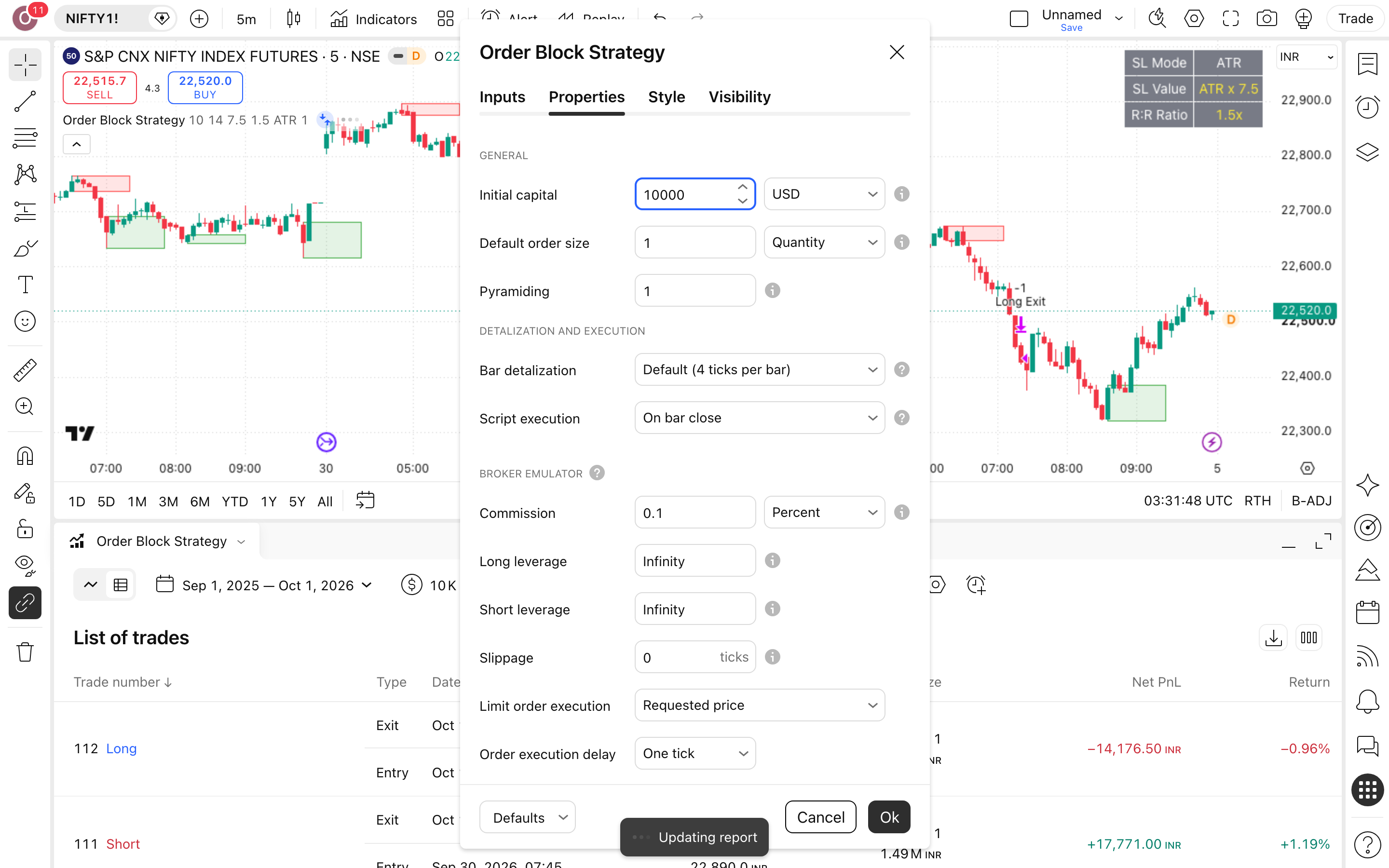The height and width of the screenshot is (868, 1389).
Task: Click the trash remove objects icon
Action: pos(25,652)
